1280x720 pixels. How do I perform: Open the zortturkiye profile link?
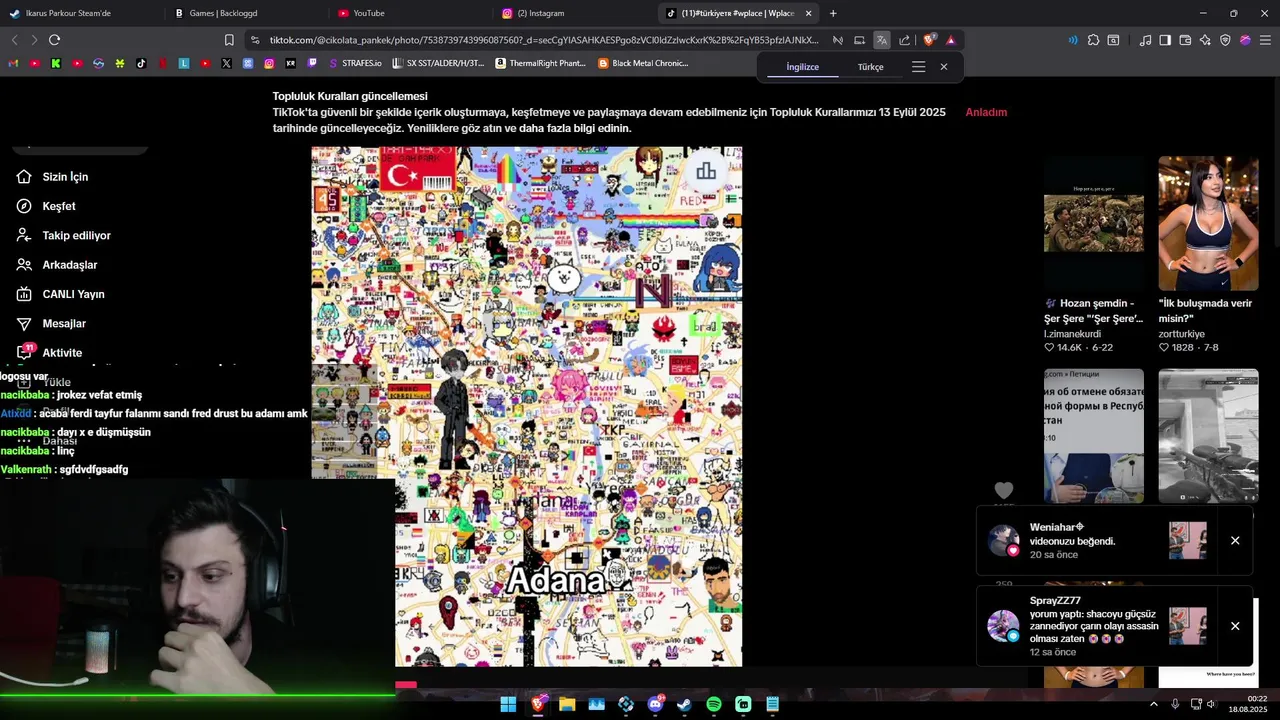click(1182, 333)
